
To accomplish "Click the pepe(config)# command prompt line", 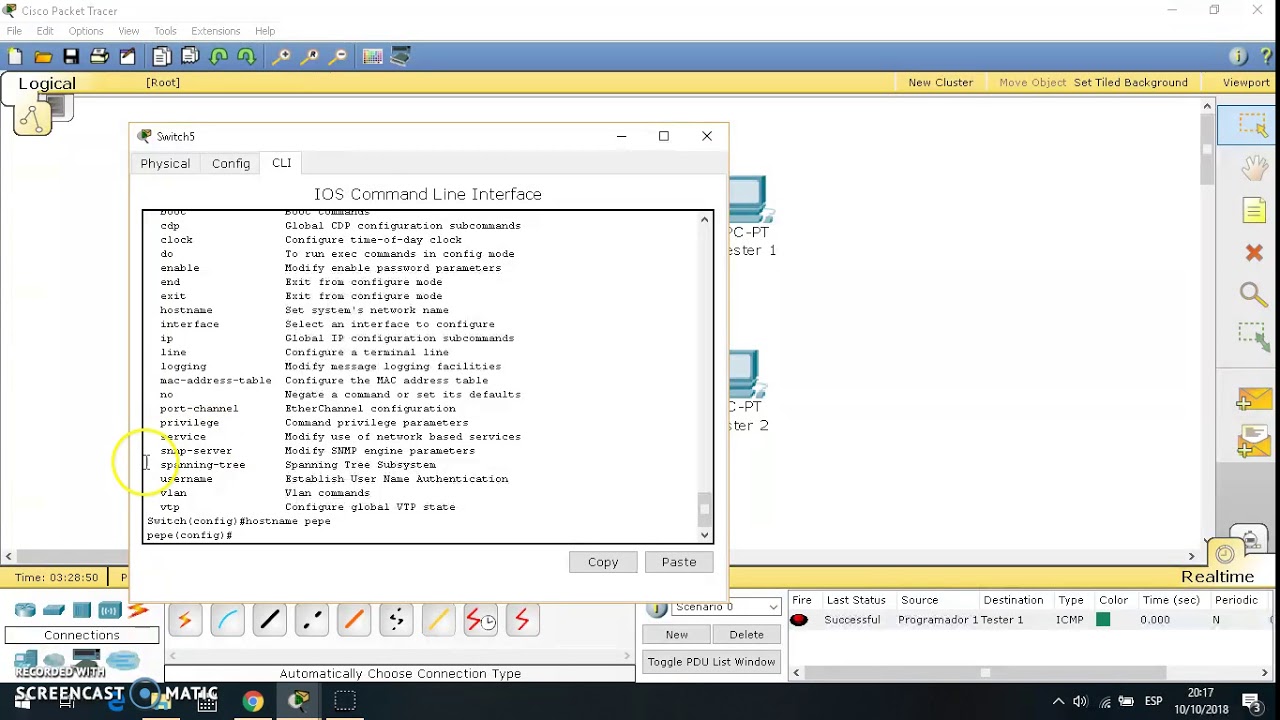I will click(x=190, y=536).
